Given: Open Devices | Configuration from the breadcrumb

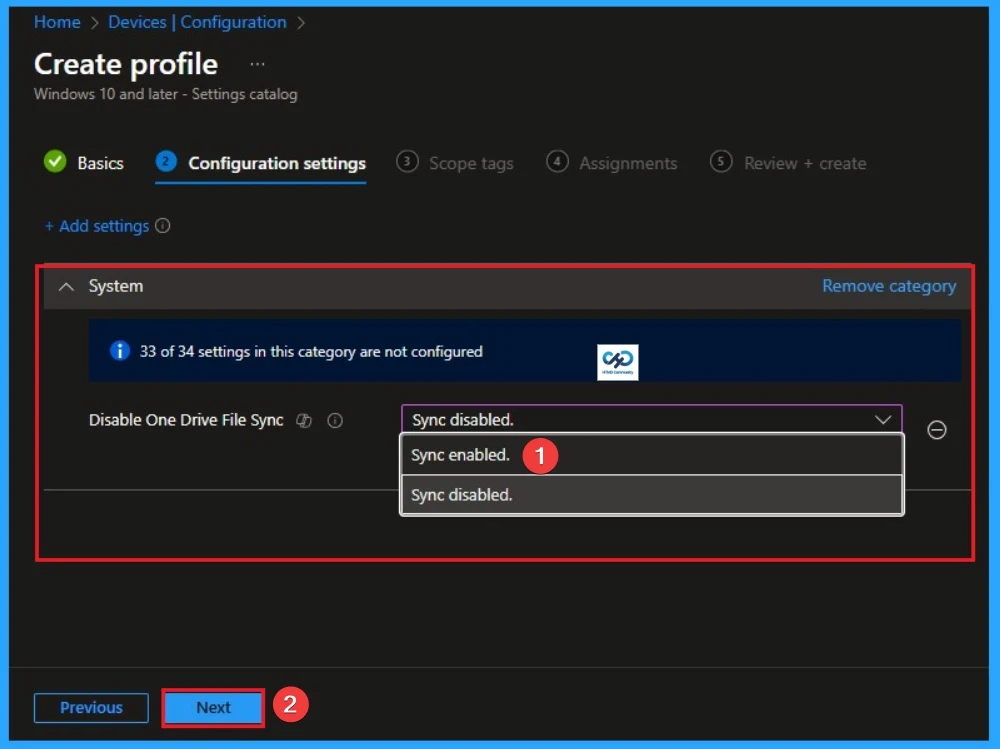Looking at the screenshot, I should (197, 22).
